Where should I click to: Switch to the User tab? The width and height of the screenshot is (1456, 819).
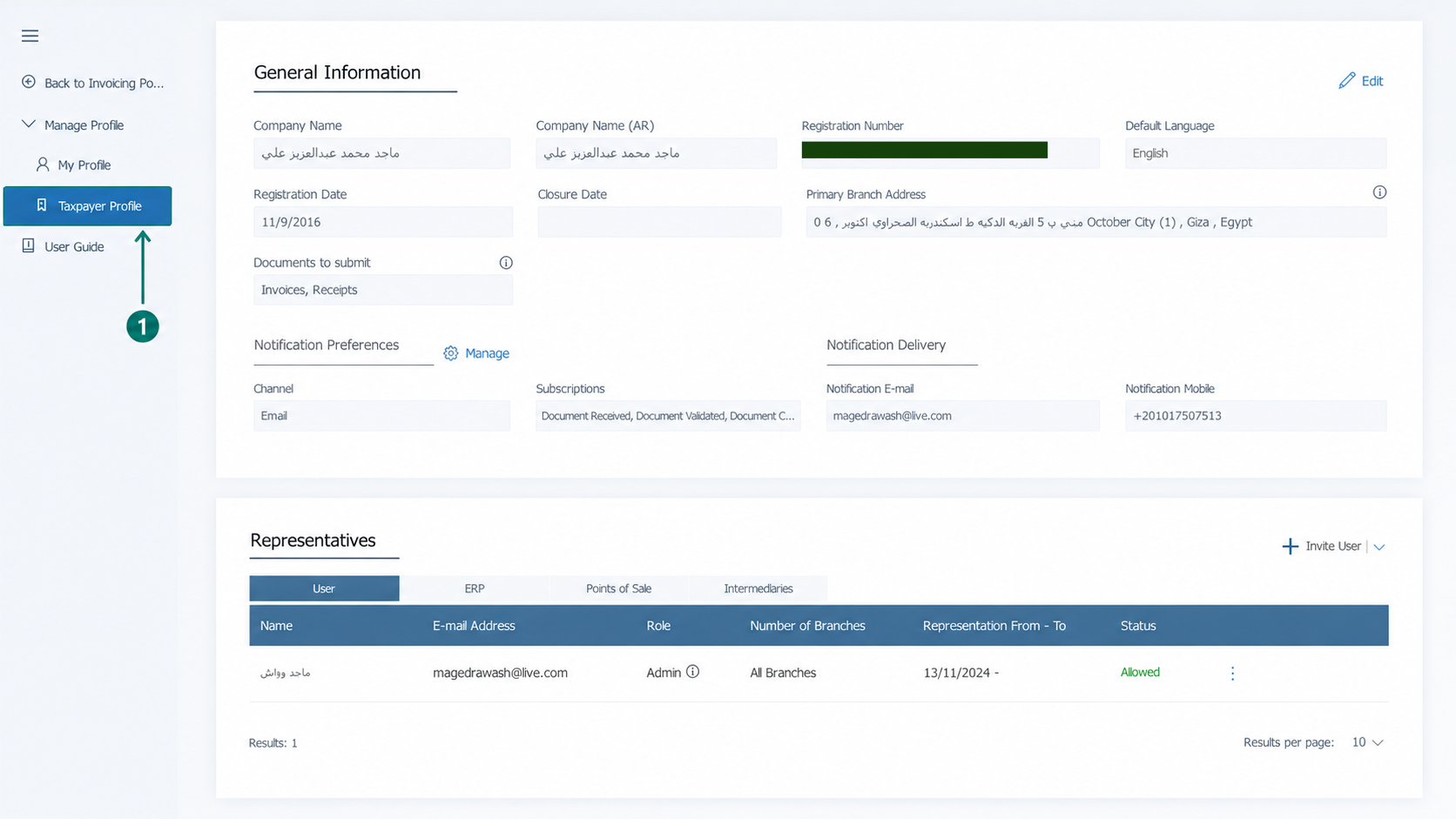pos(324,588)
